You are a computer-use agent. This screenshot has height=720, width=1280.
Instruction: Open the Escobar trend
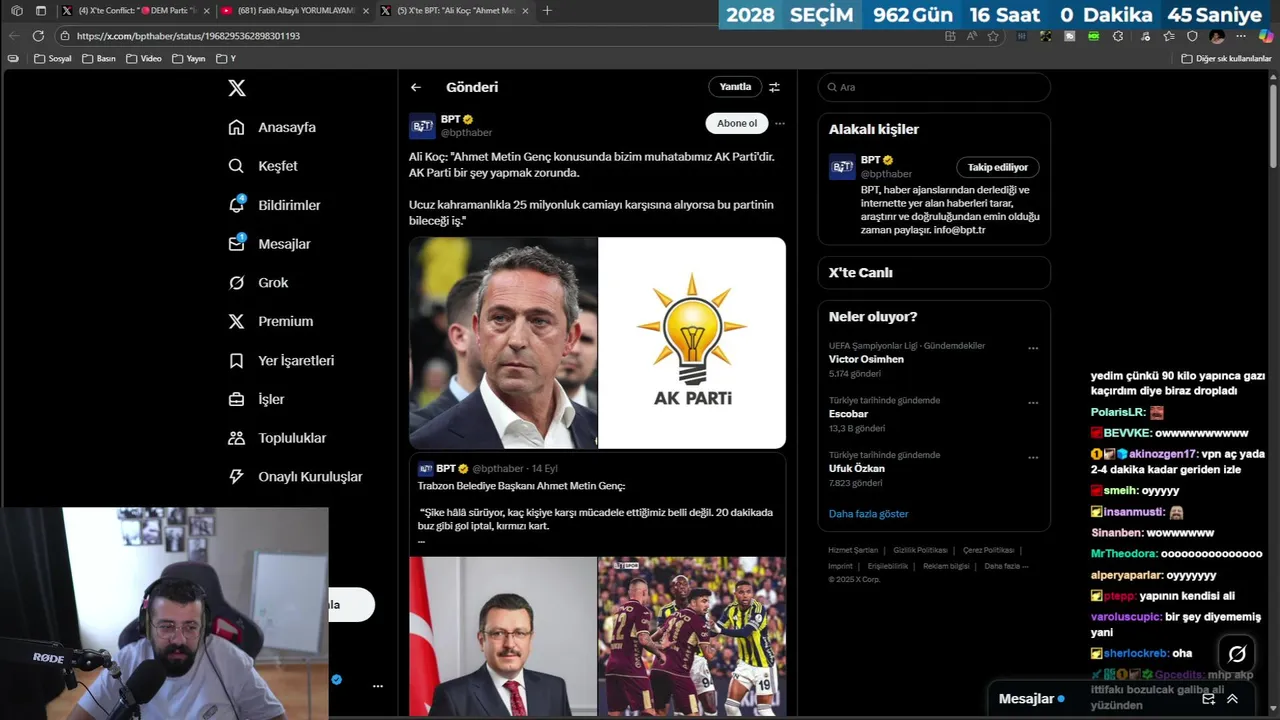point(934,414)
